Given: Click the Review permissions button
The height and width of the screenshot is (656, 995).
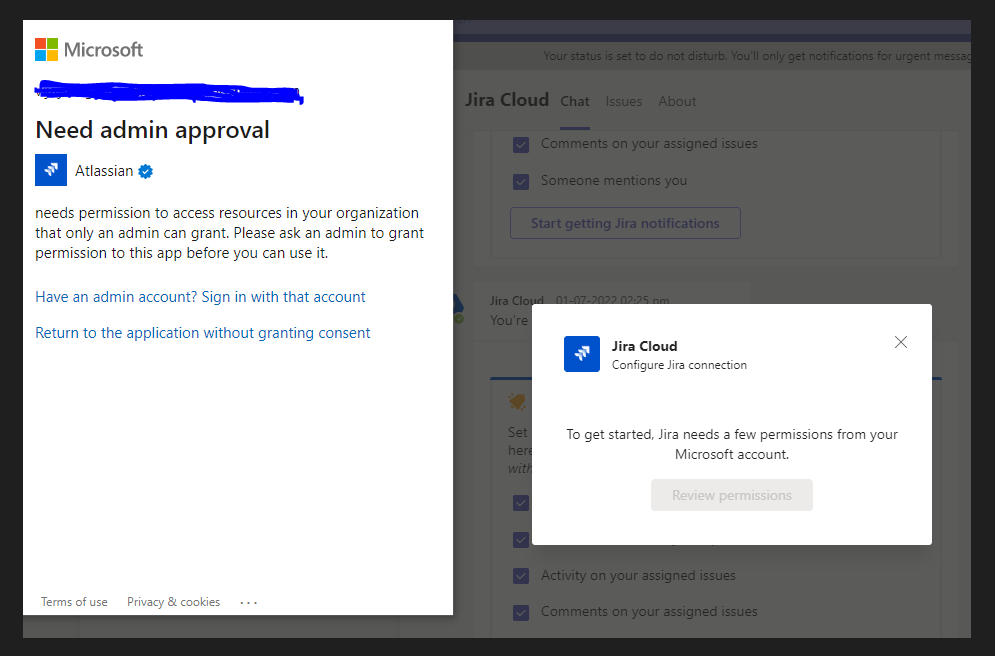Looking at the screenshot, I should [x=732, y=495].
